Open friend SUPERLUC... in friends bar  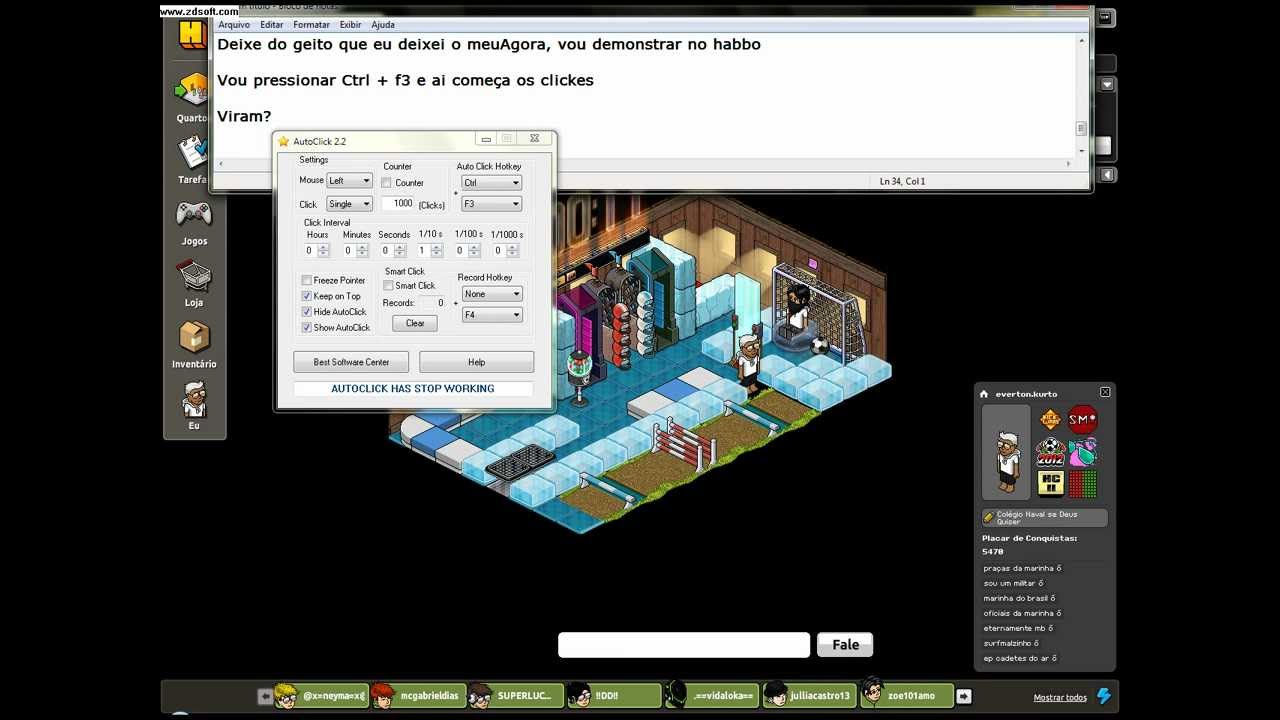515,695
